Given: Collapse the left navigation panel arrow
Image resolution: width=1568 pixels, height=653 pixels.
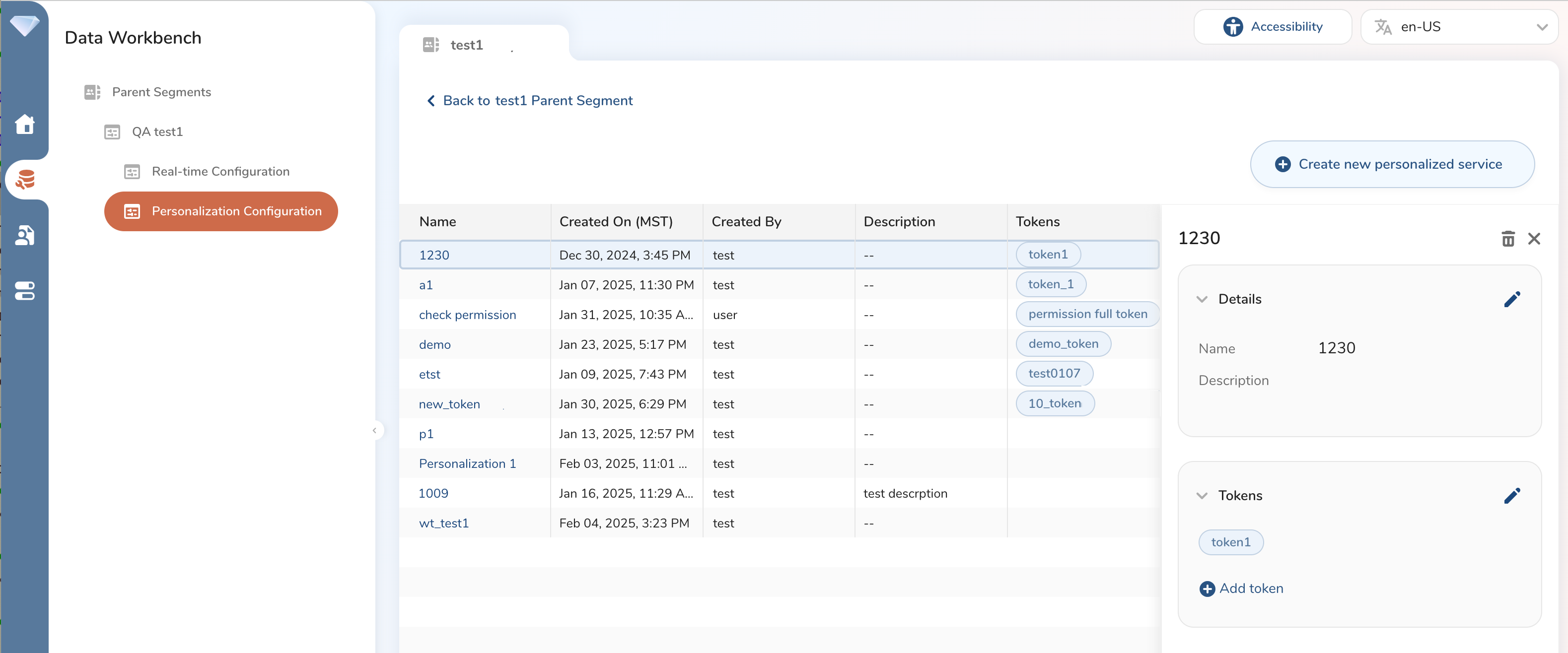Looking at the screenshot, I should pos(374,430).
